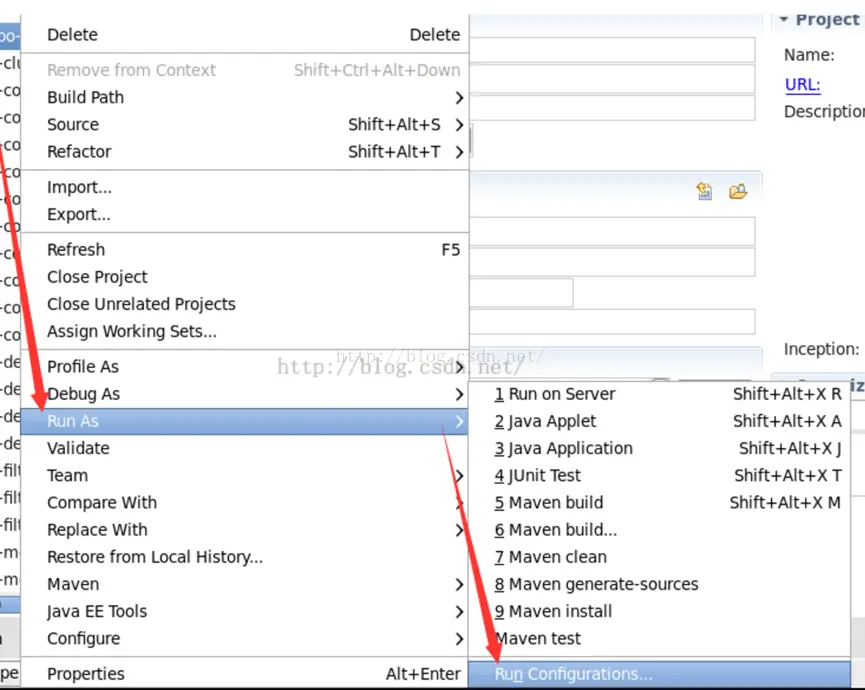865x690 pixels.
Task: Open the Build Path submenu
Action: tap(245, 97)
